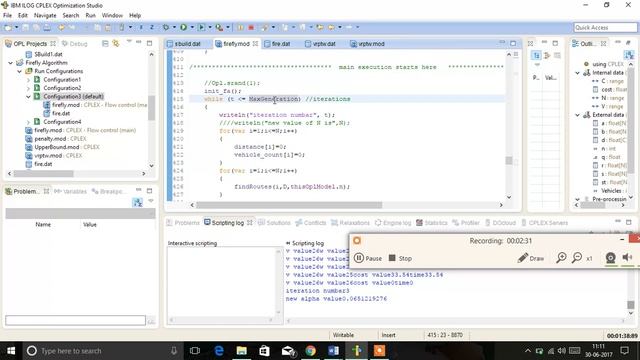
Task: Click the zoom out magnifier in recorder
Action: tap(577, 258)
